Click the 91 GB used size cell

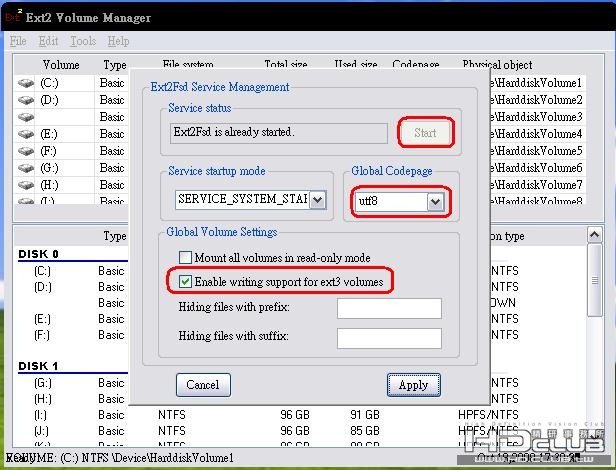[365, 415]
